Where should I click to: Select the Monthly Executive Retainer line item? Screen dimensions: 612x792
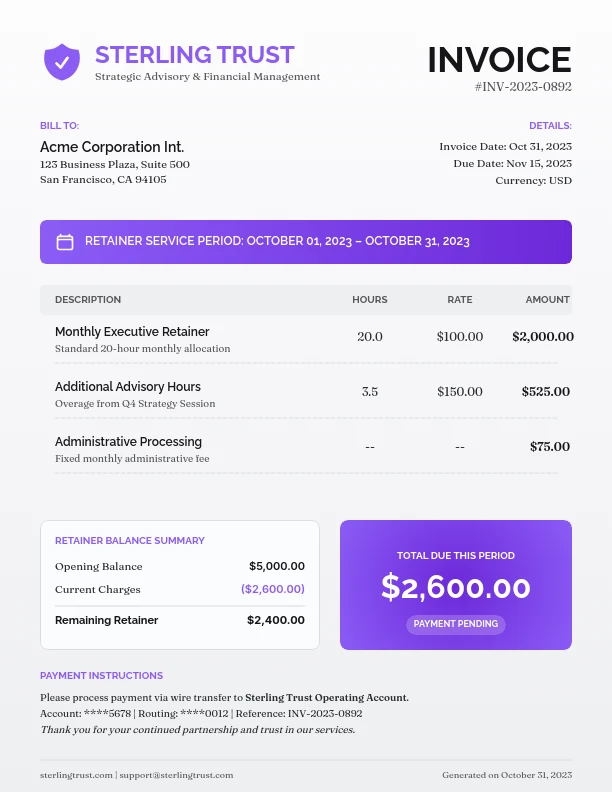(x=132, y=332)
